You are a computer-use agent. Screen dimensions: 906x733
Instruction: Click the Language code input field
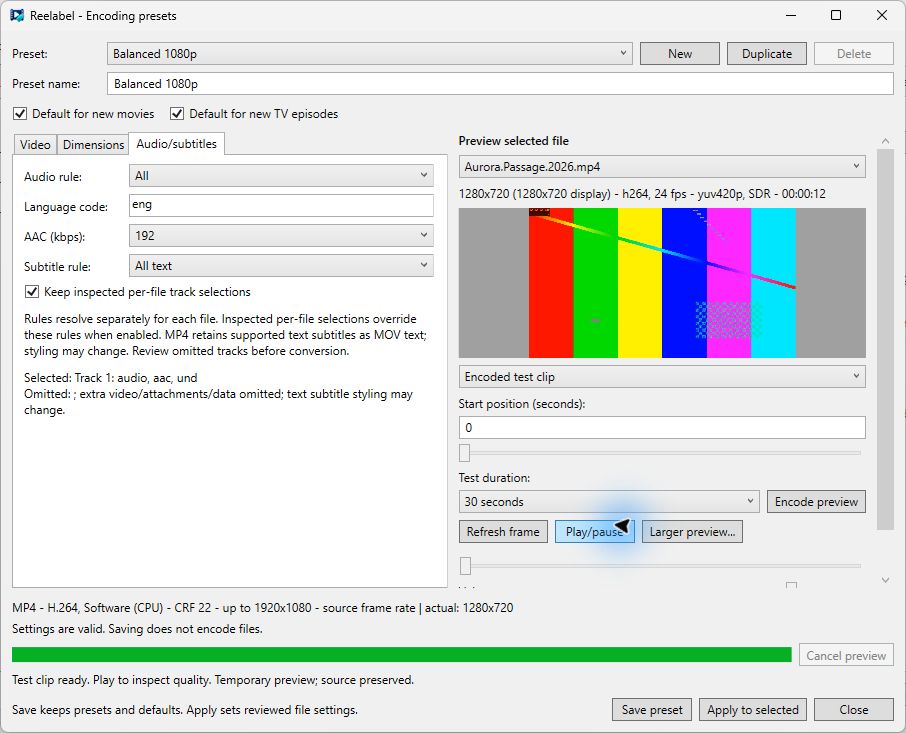281,205
